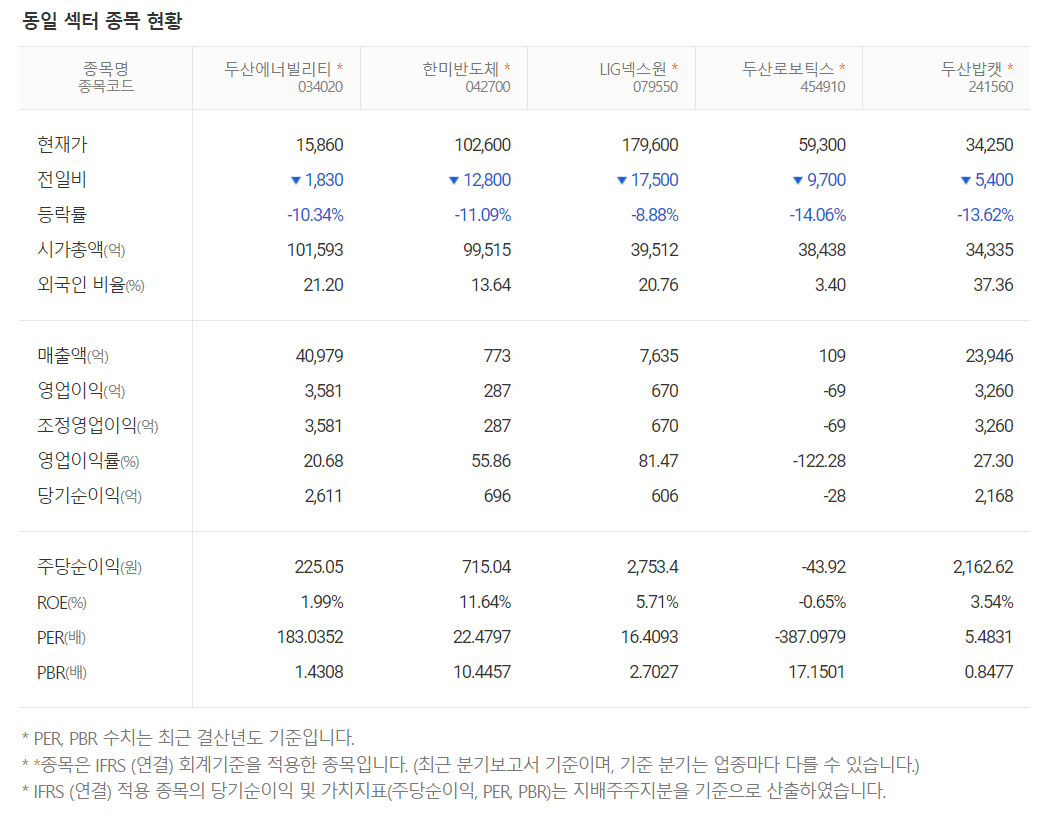The height and width of the screenshot is (830, 1042).
Task: Click the IFRS (연결) 회계기준 footnote
Action: click(470, 765)
